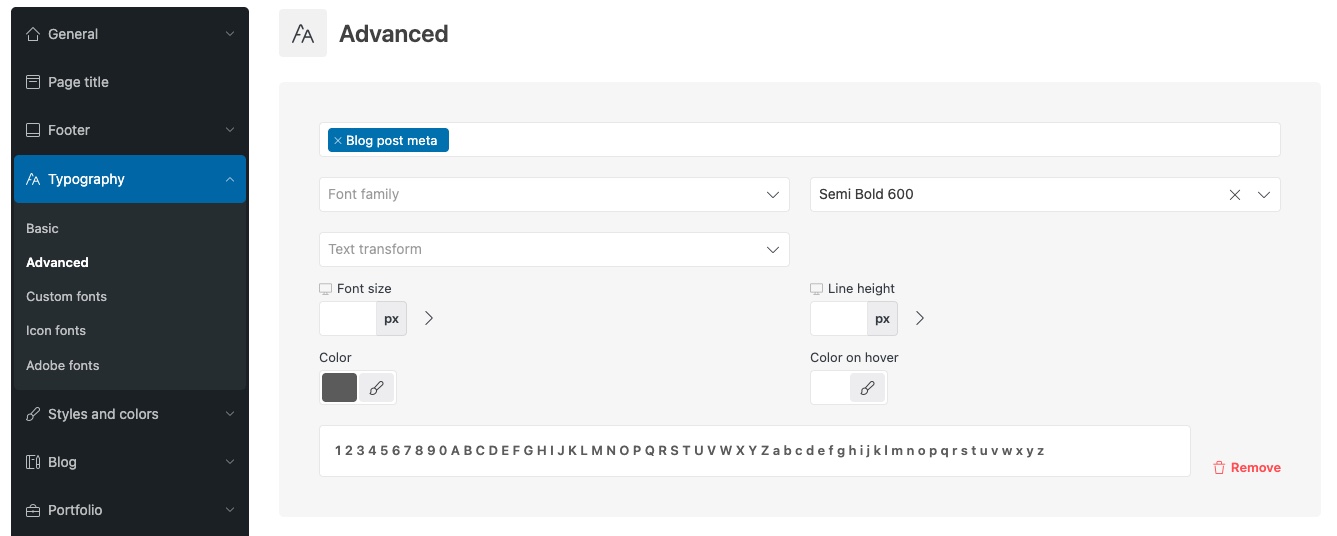Click the Portfolio briefcase icon

33,510
